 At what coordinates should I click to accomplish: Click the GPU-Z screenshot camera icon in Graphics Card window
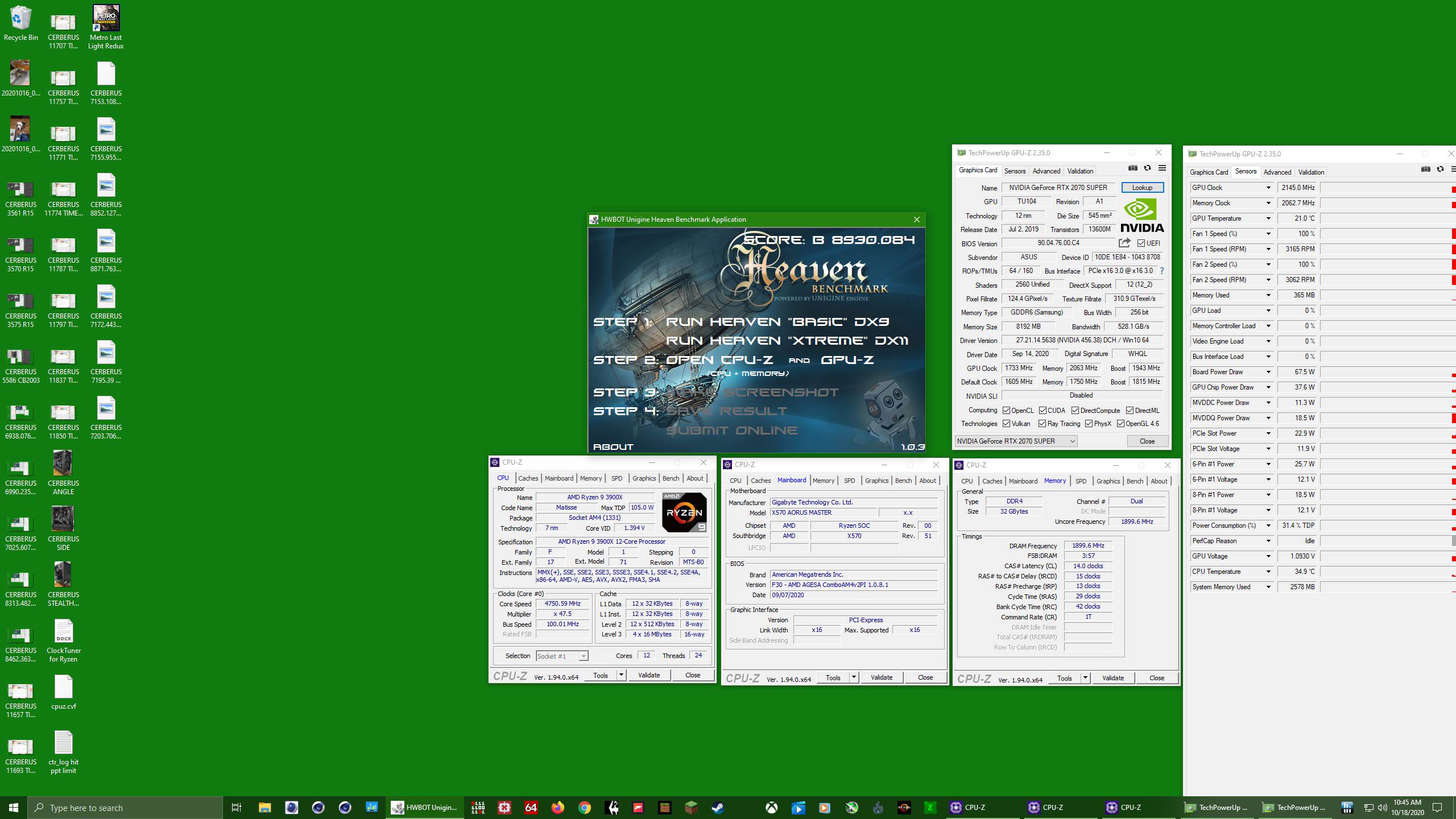[1133, 168]
